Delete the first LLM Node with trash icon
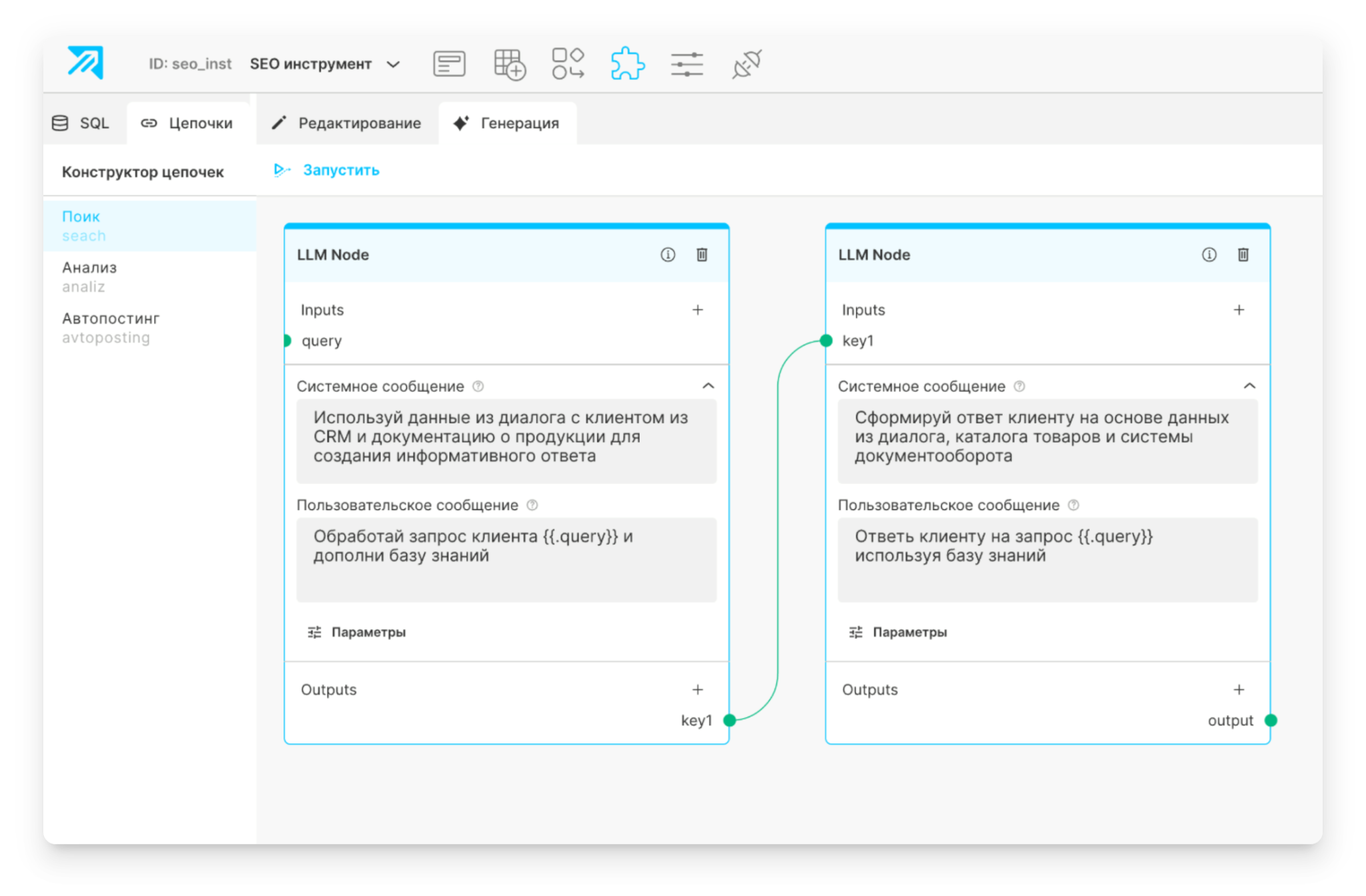This screenshot has height=896, width=1366. (702, 255)
